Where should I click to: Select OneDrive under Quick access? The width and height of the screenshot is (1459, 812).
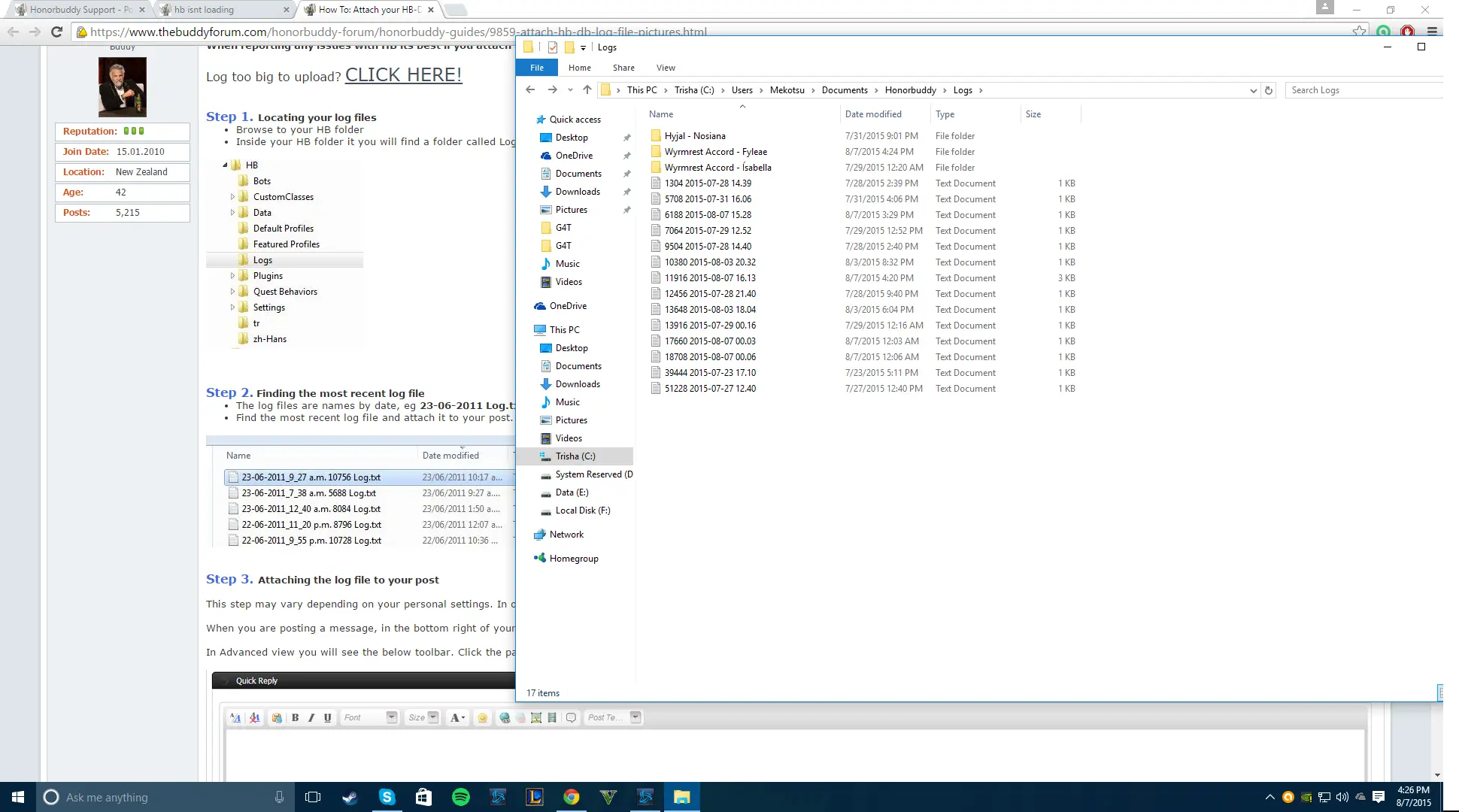pos(574,156)
